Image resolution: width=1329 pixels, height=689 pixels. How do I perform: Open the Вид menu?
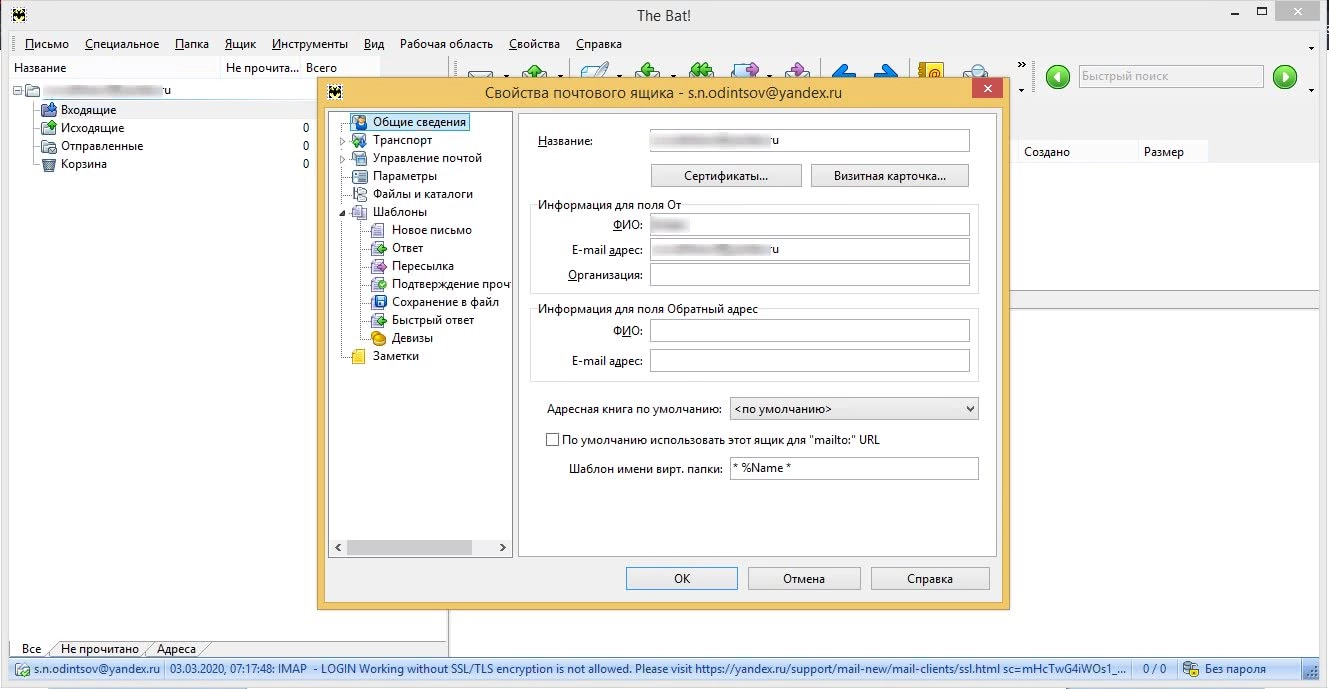(x=374, y=44)
